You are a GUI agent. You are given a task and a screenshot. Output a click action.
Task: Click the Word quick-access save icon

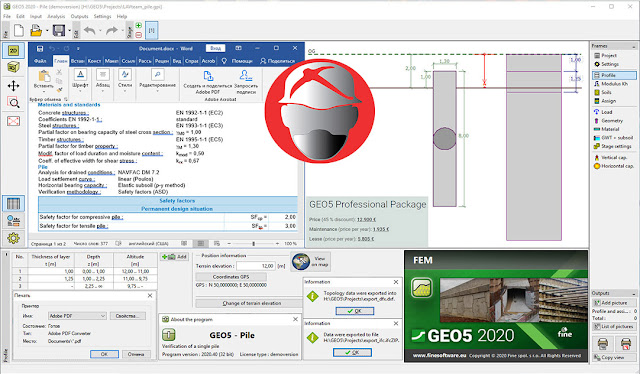[40, 49]
